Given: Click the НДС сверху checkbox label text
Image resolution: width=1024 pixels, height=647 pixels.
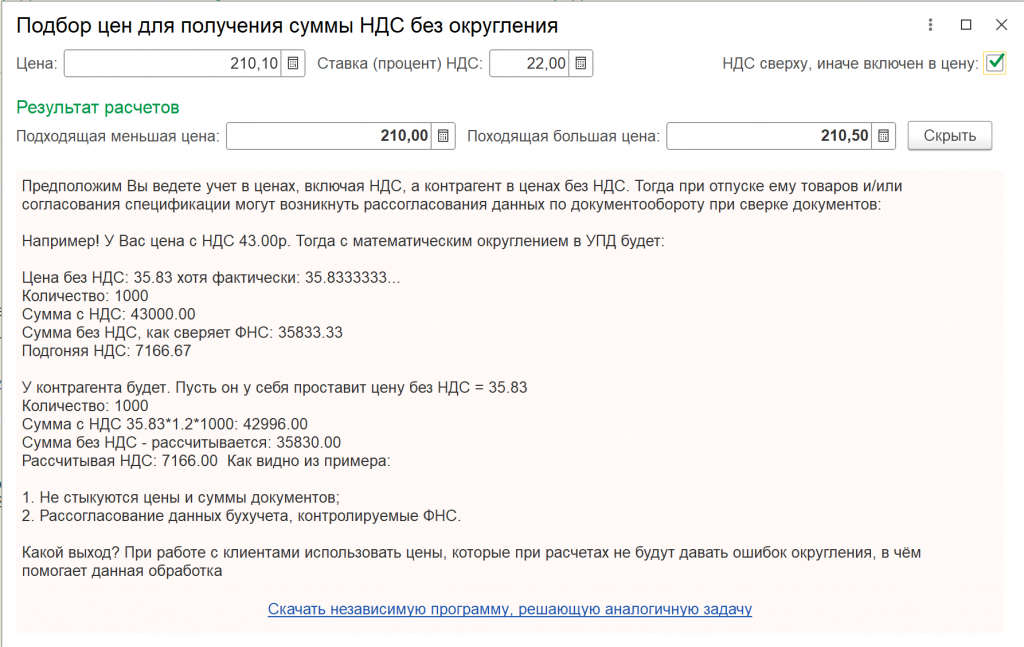Looking at the screenshot, I should click(849, 64).
